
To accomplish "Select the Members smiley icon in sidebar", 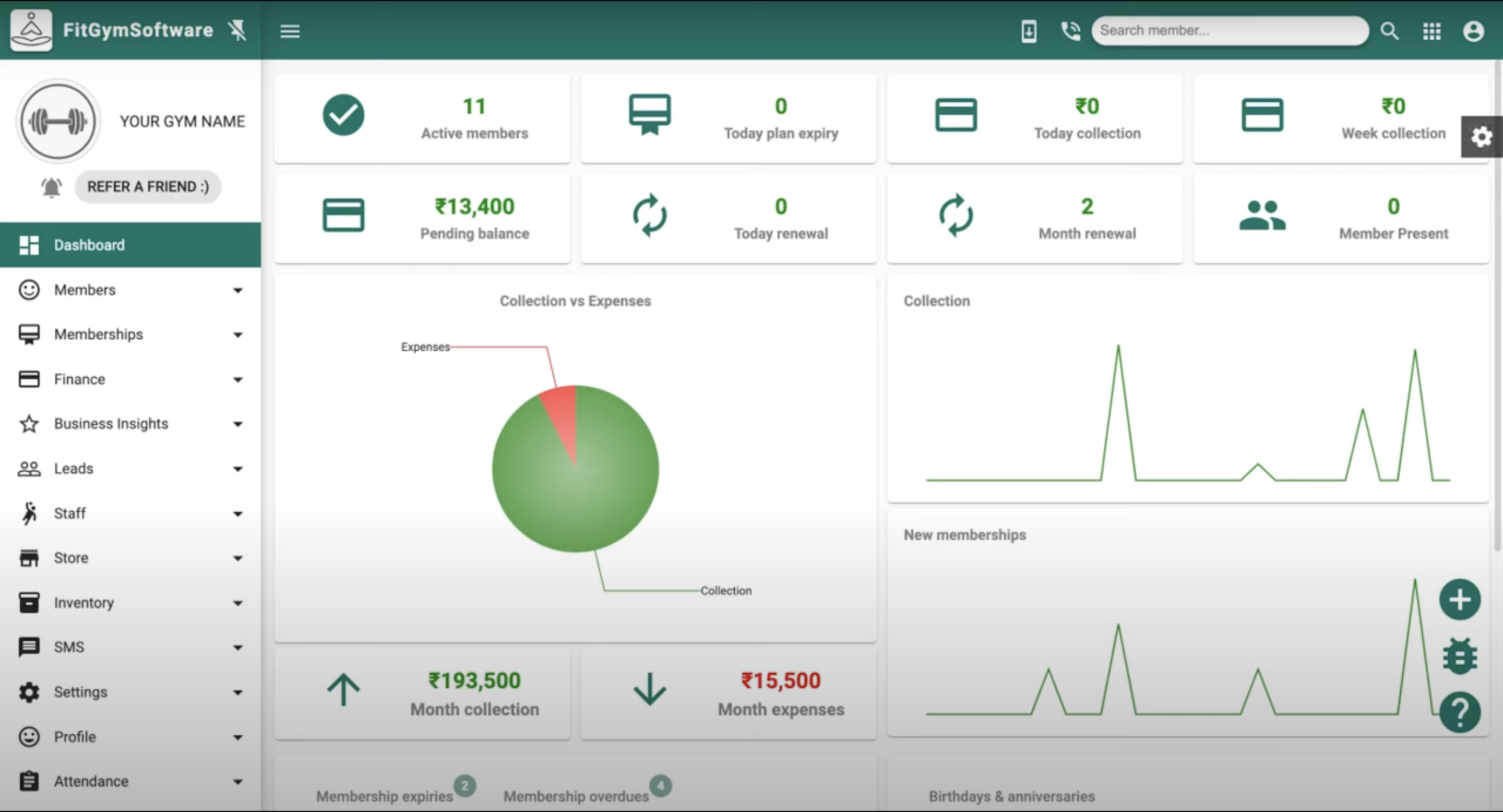I will 29,290.
